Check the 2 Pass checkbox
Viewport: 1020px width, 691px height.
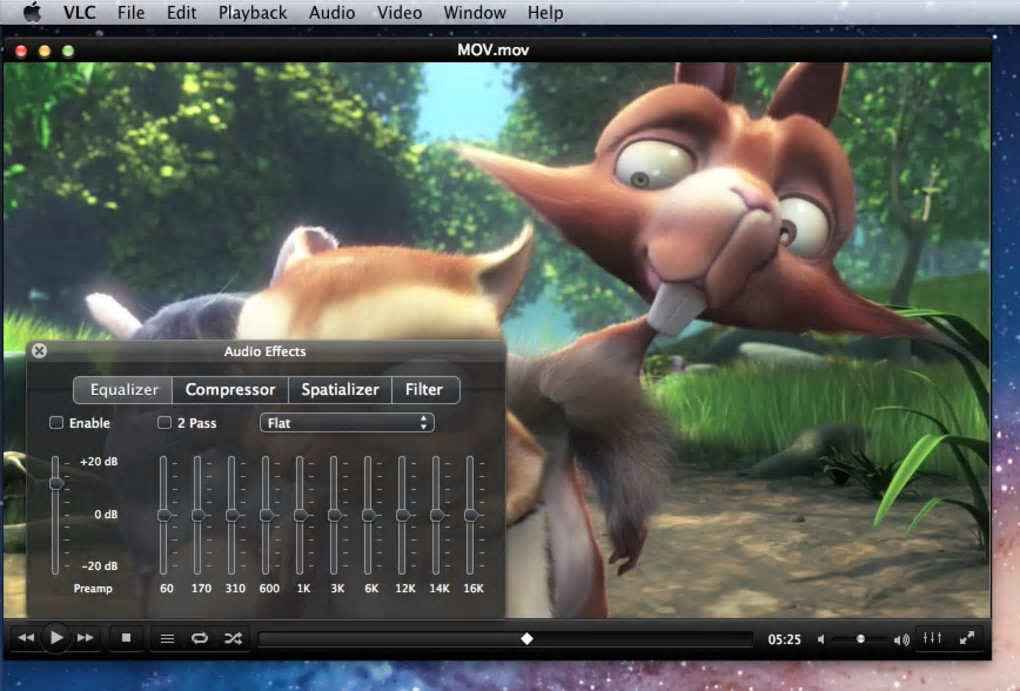pyautogui.click(x=165, y=423)
